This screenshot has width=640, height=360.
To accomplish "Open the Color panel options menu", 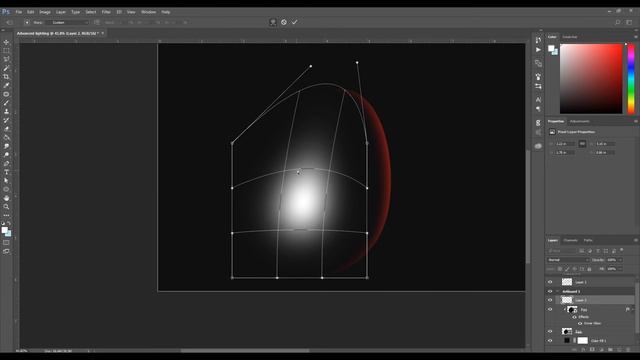I will (636, 37).
